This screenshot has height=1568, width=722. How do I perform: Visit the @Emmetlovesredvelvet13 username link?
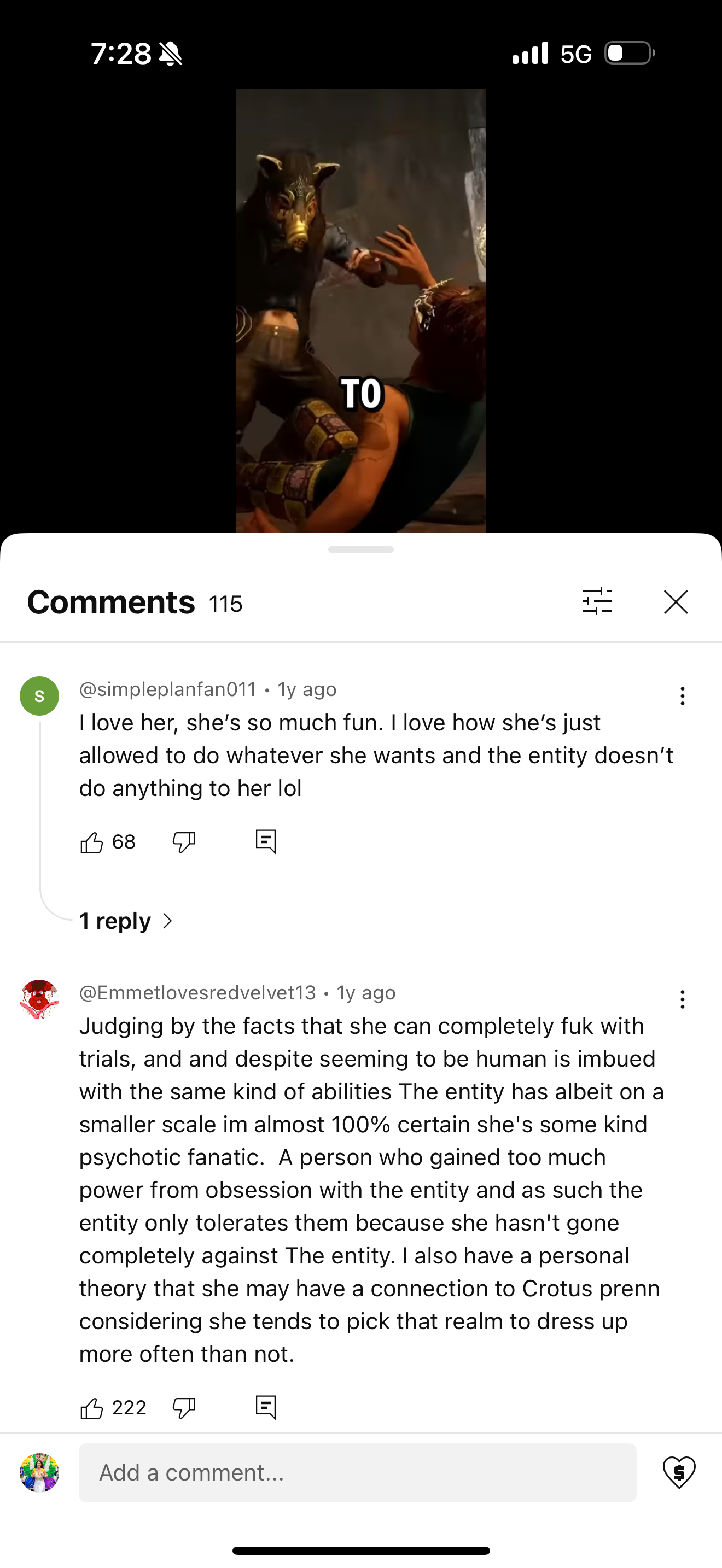[x=197, y=993]
